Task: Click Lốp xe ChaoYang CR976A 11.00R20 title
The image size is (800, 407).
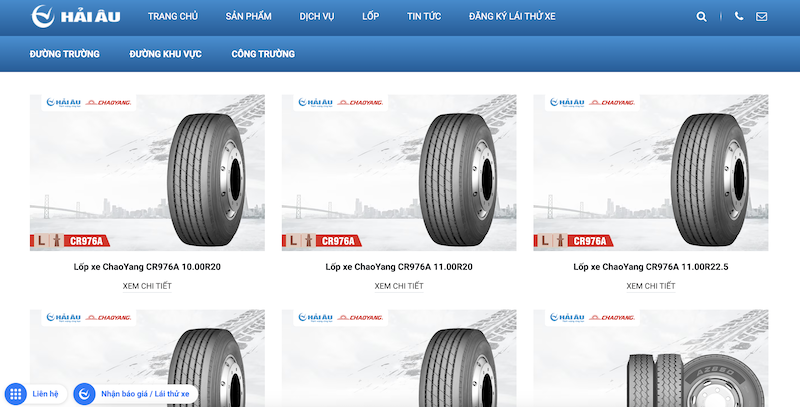Action: [x=399, y=267]
